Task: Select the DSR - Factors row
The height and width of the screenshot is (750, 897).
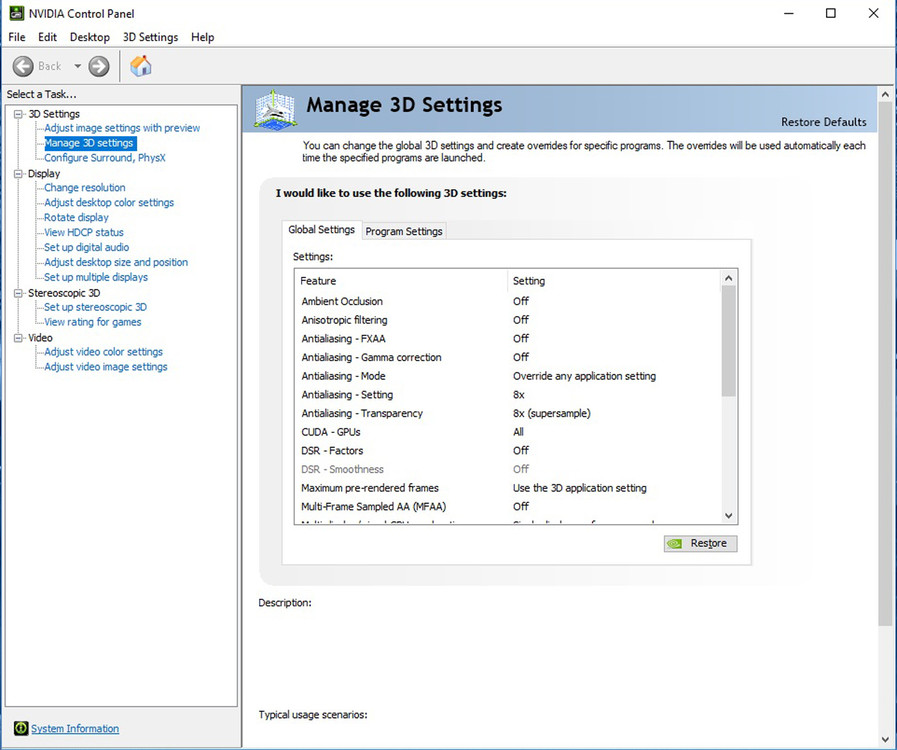Action: [x=507, y=451]
